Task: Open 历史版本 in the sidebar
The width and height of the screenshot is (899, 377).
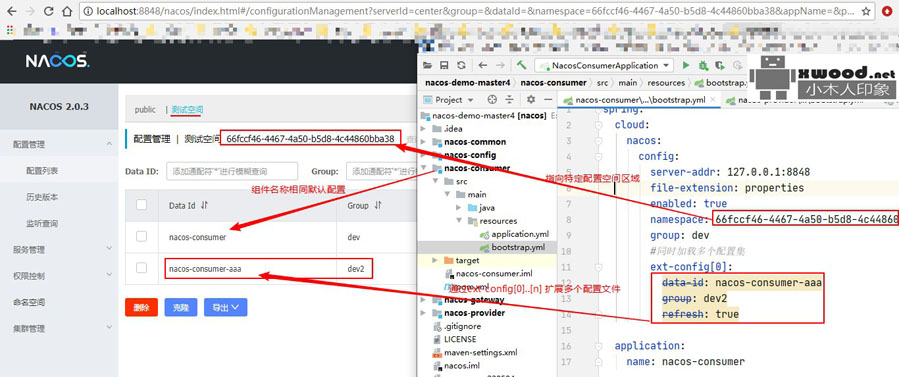Action: click(x=42, y=197)
